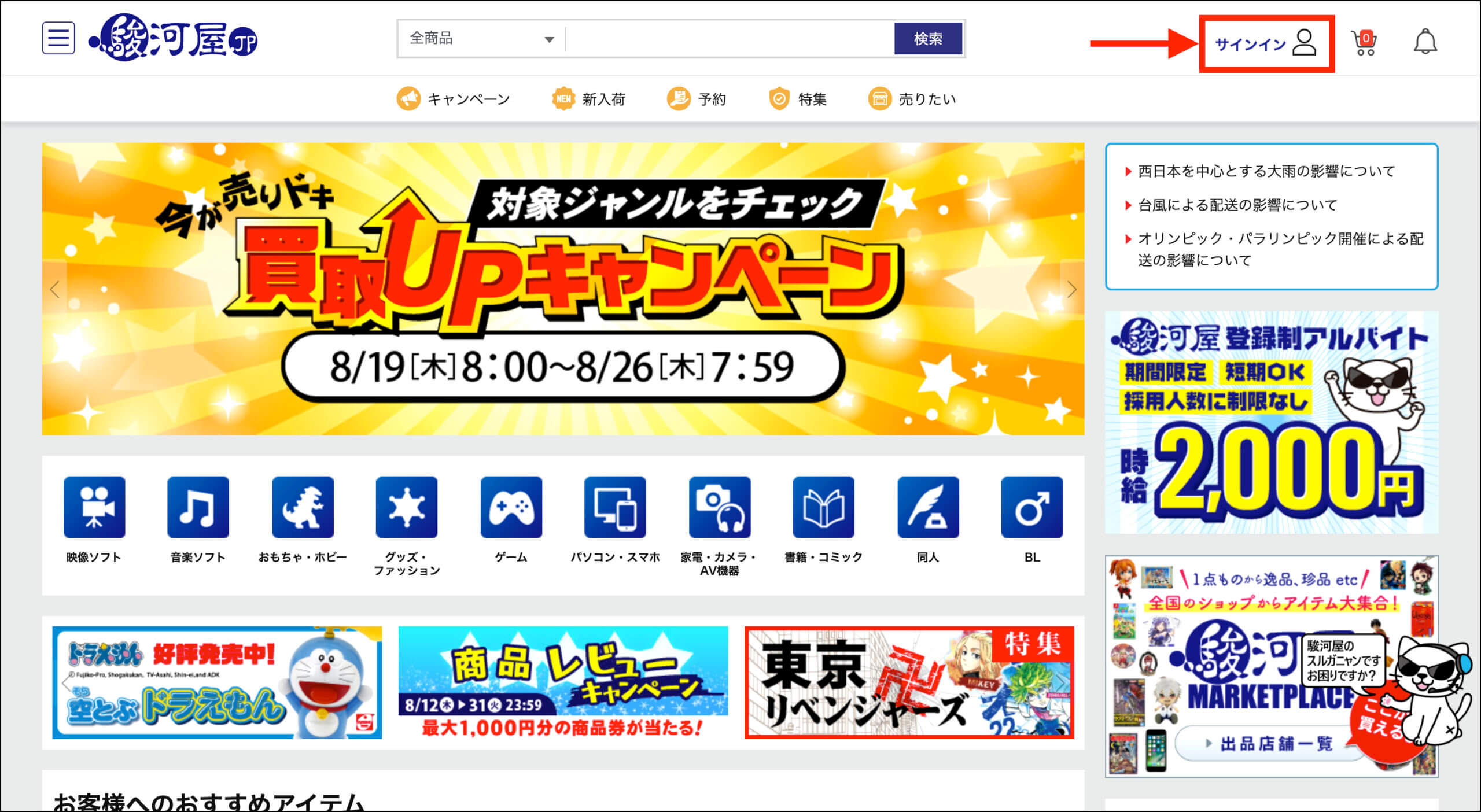Open the 売りたい menu item
This screenshot has height=812, width=1481.
(x=912, y=99)
